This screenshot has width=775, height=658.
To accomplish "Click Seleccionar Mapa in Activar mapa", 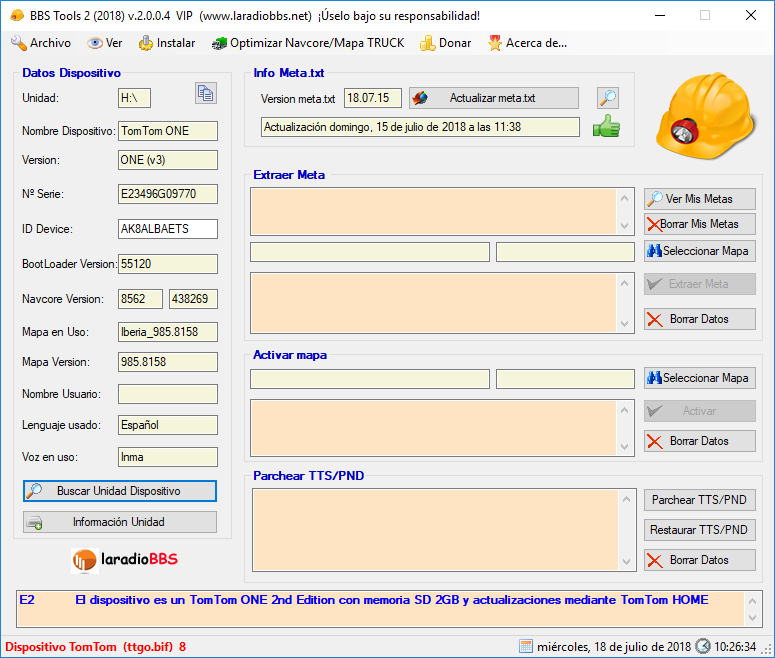I will [699, 378].
